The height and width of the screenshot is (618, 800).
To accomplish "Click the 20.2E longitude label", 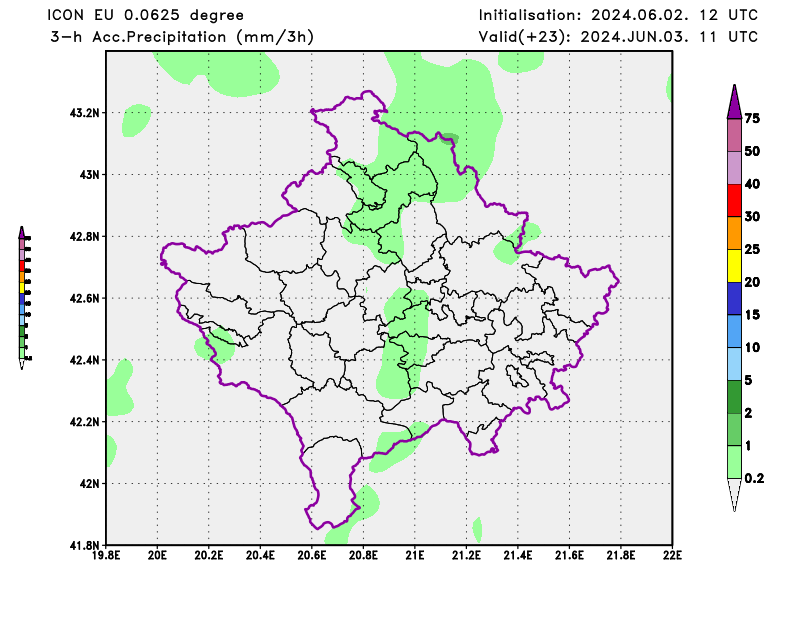I will tap(209, 555).
